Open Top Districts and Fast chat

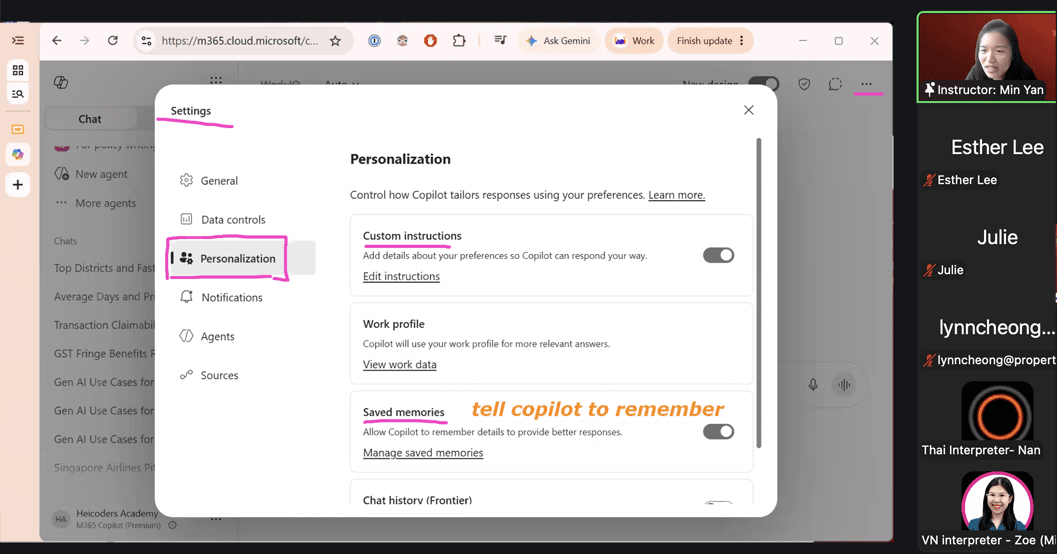[x=104, y=268]
